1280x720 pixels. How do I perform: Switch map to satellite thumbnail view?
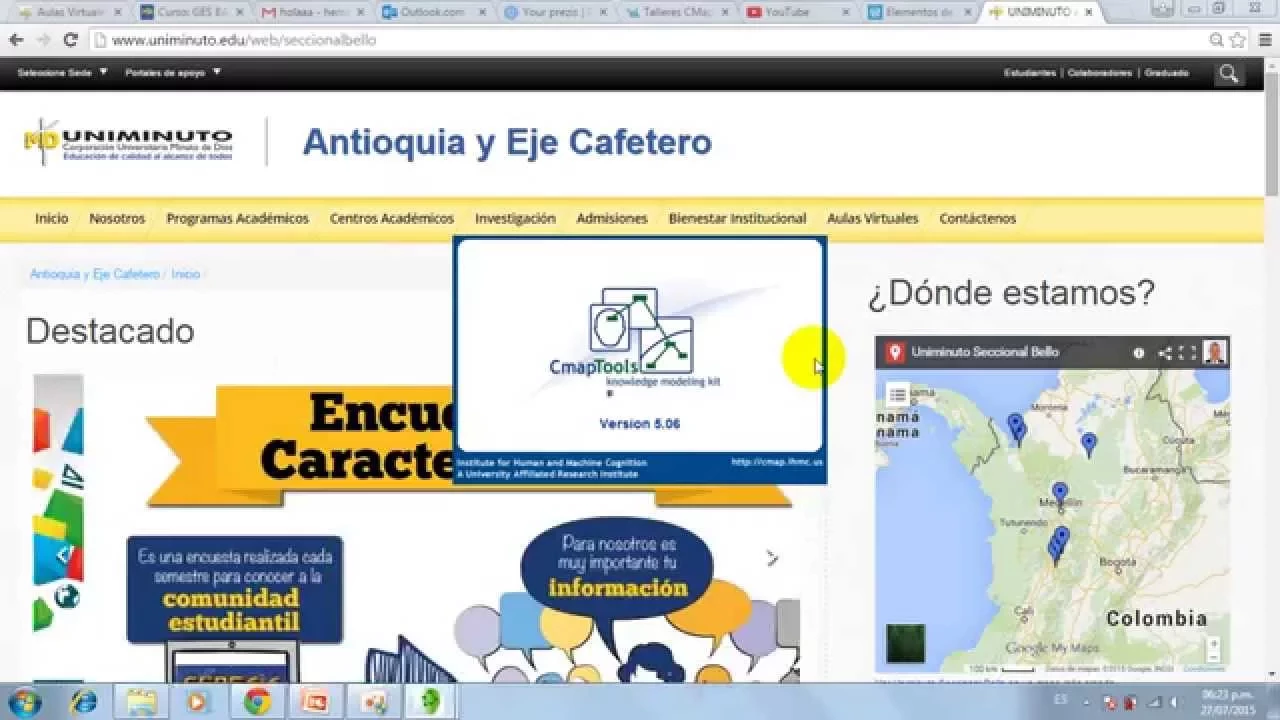(905, 644)
